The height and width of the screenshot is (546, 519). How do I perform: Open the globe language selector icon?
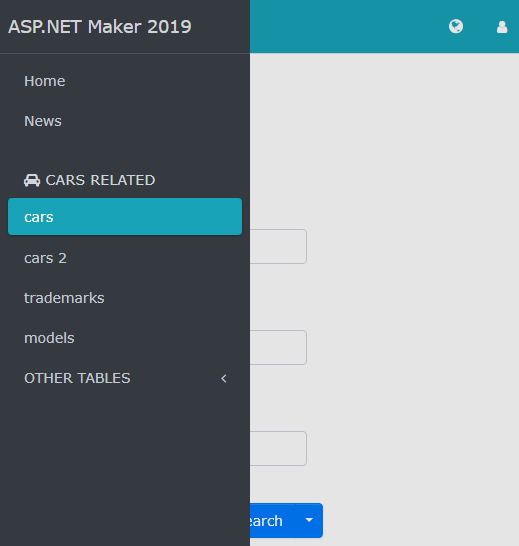click(x=456, y=26)
